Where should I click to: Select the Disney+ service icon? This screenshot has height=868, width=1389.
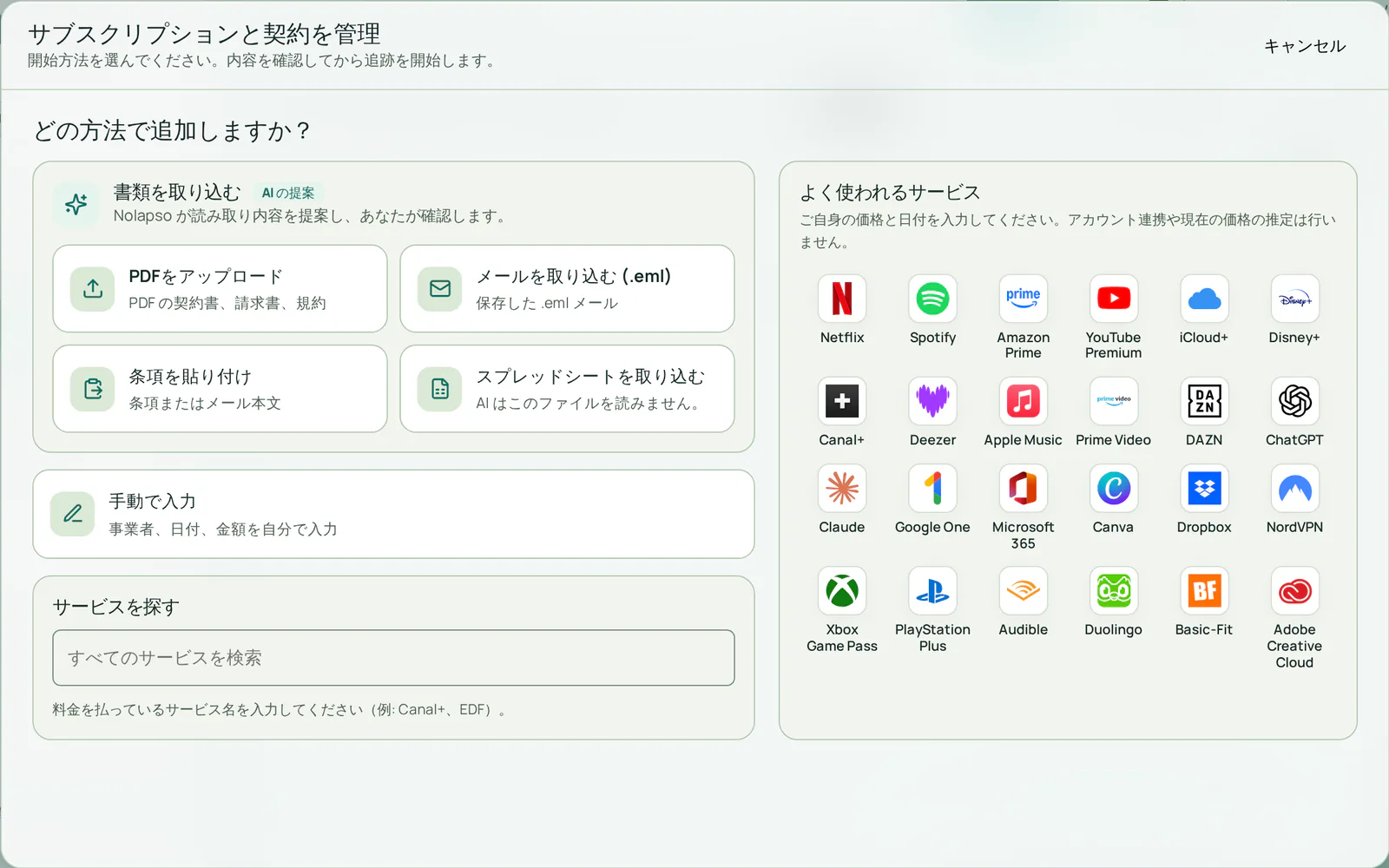[x=1294, y=299]
